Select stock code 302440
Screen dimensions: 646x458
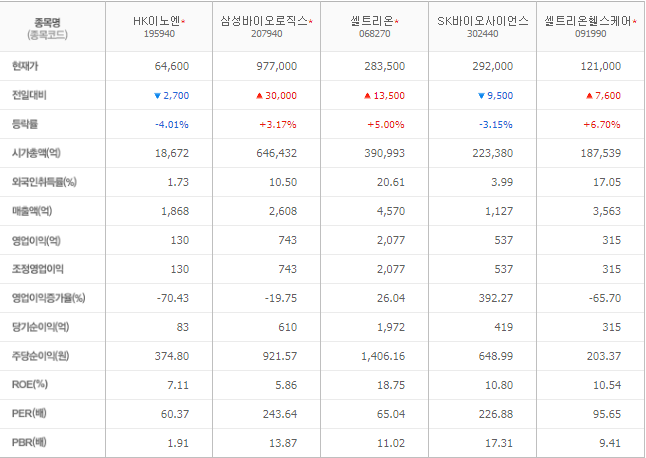coord(482,34)
